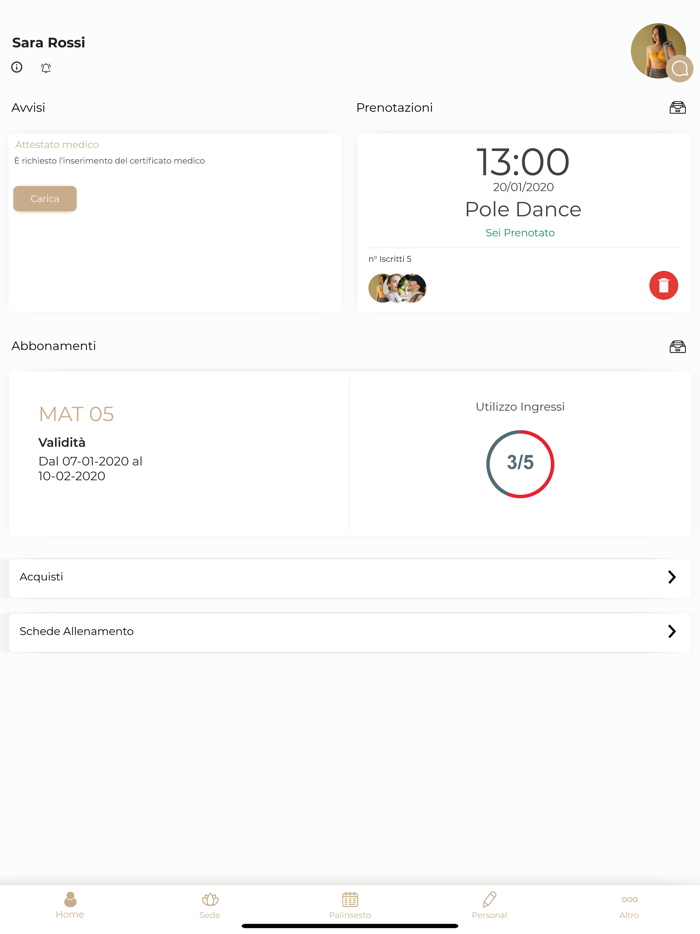Open Sara Rossi's profile photo

click(x=655, y=48)
